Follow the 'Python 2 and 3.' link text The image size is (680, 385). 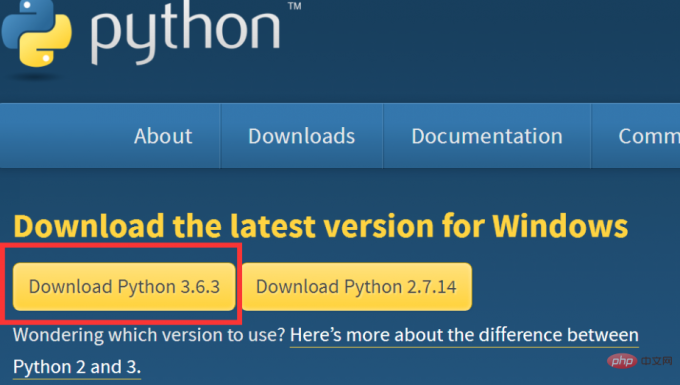[x=77, y=367]
